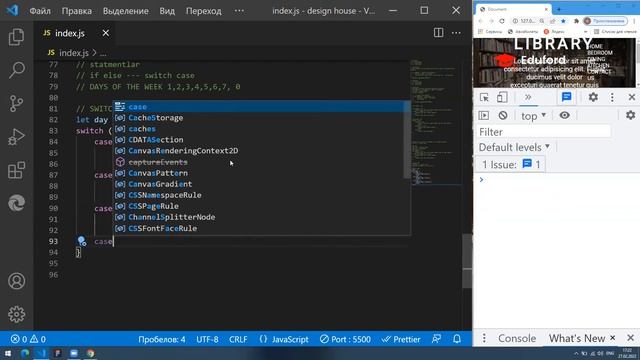
Task: Open the drawer three-dot menu
Action: pos(484,338)
